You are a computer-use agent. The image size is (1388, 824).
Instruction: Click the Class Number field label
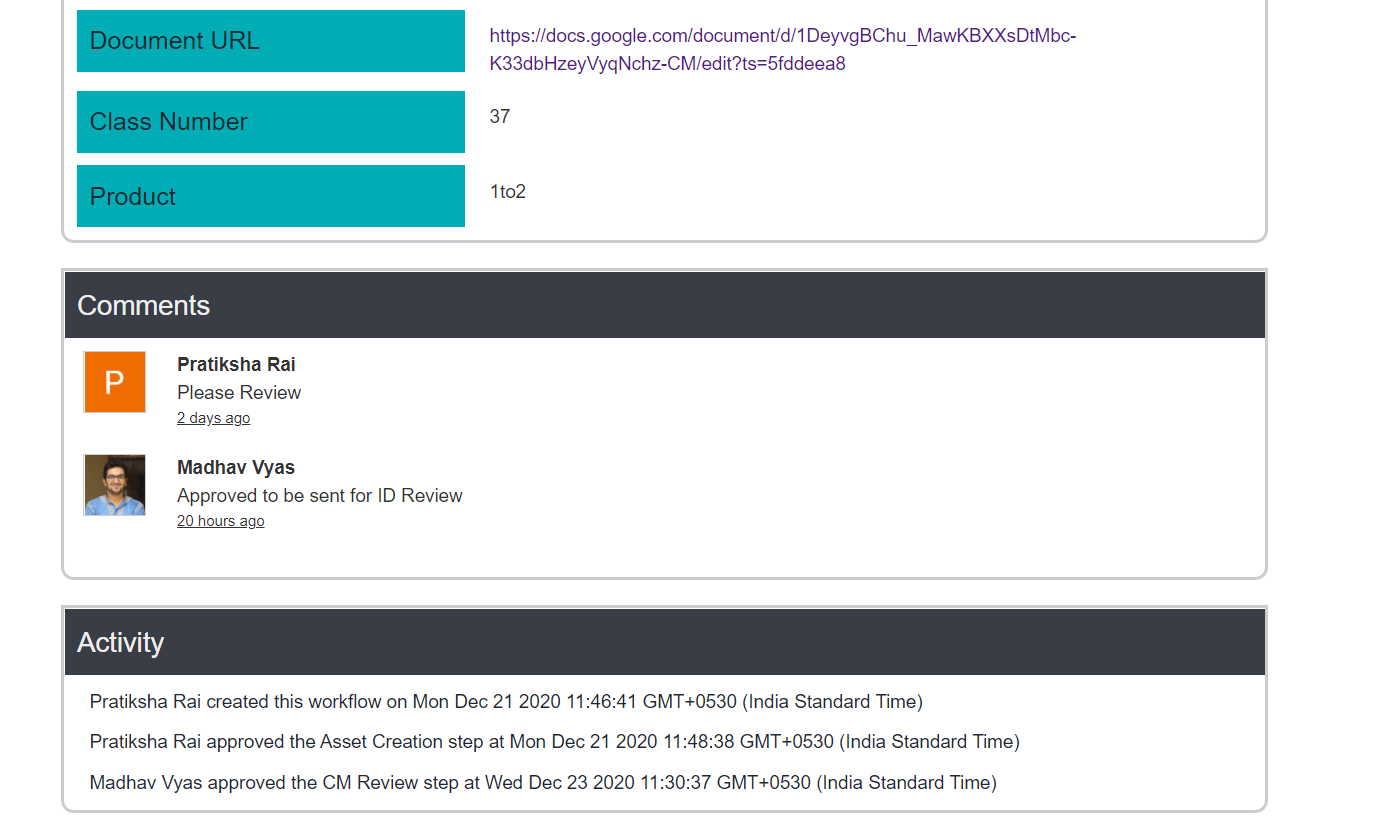(168, 121)
